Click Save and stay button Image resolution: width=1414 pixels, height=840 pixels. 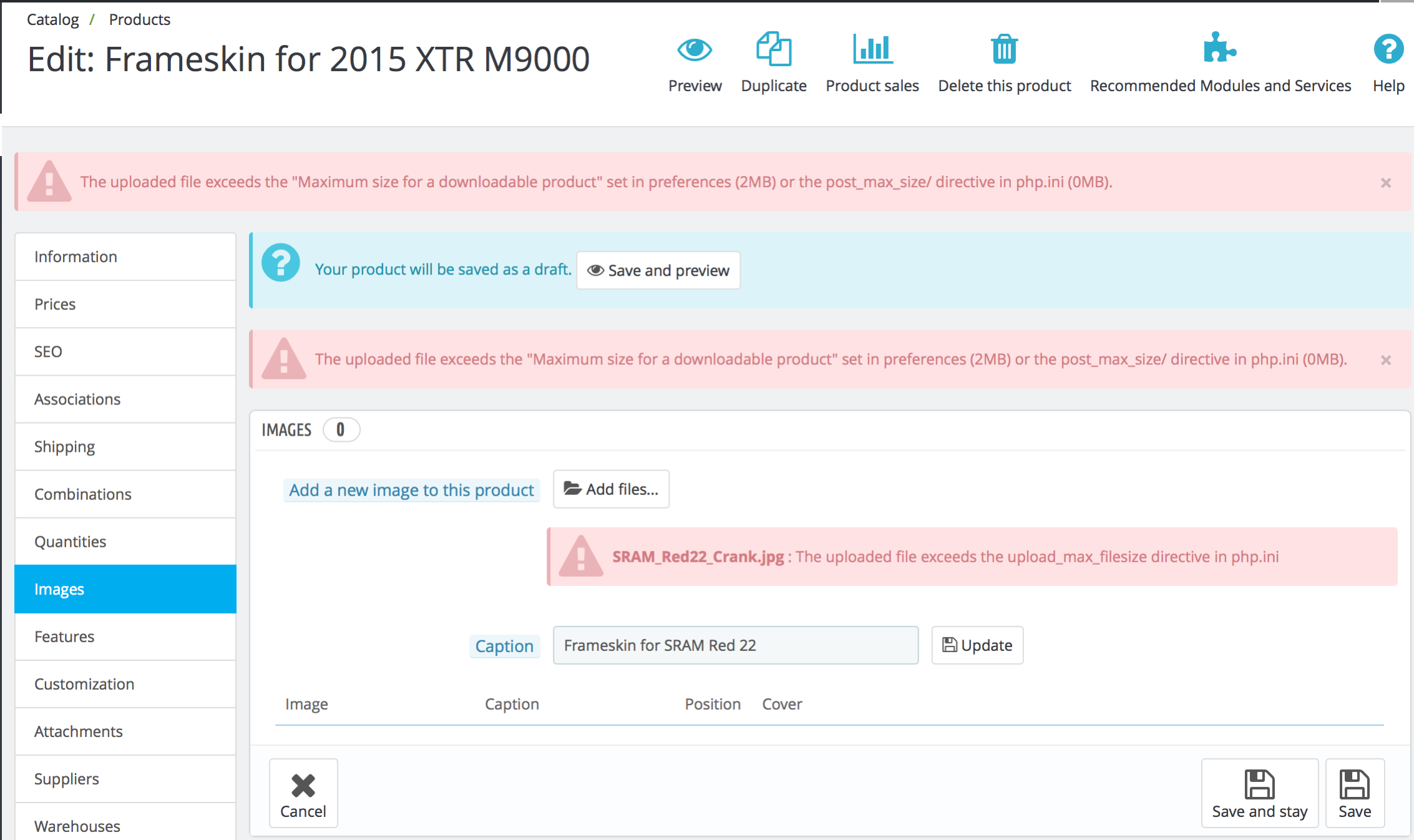(1259, 793)
